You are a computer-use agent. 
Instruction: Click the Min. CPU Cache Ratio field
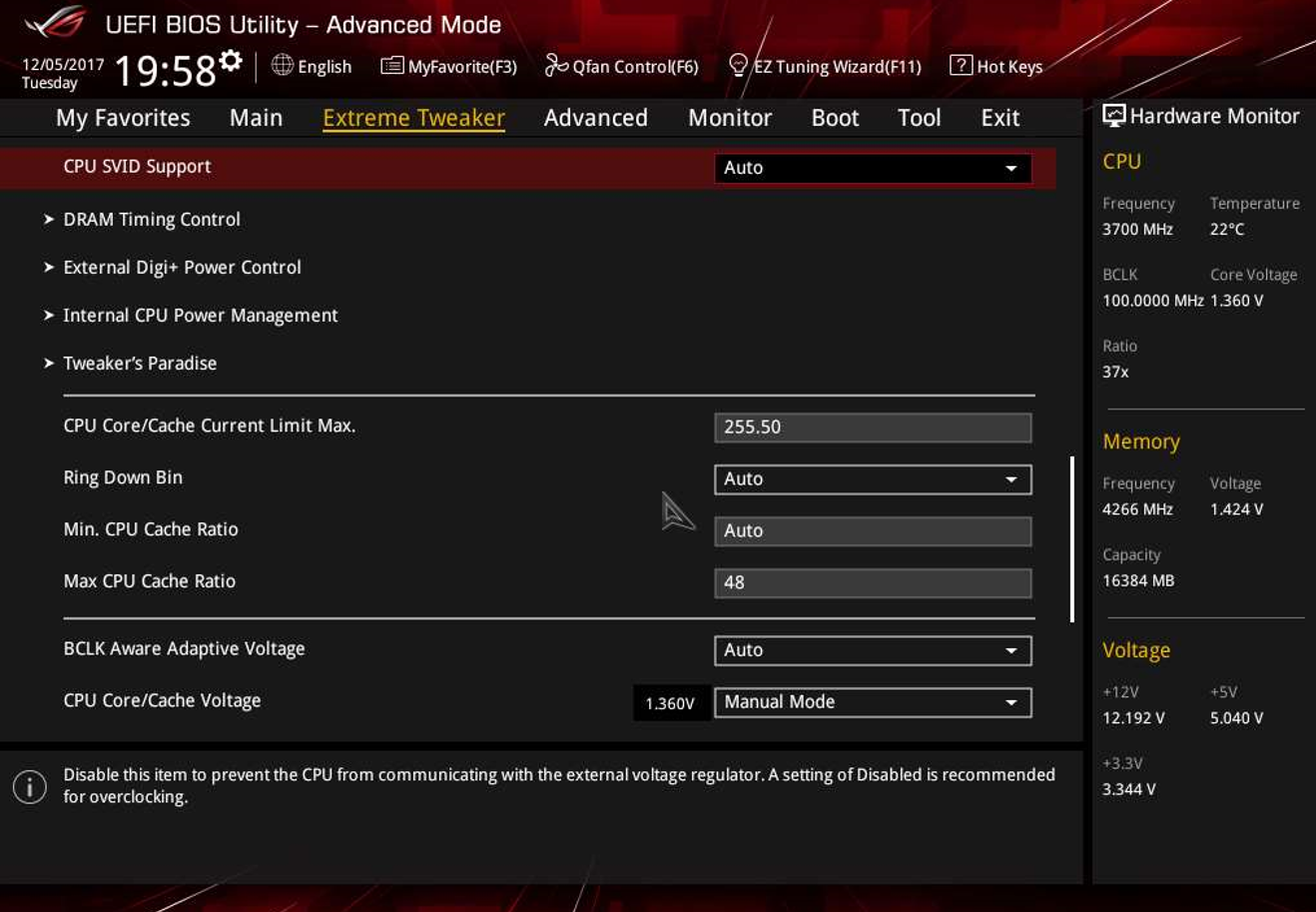tap(873, 531)
